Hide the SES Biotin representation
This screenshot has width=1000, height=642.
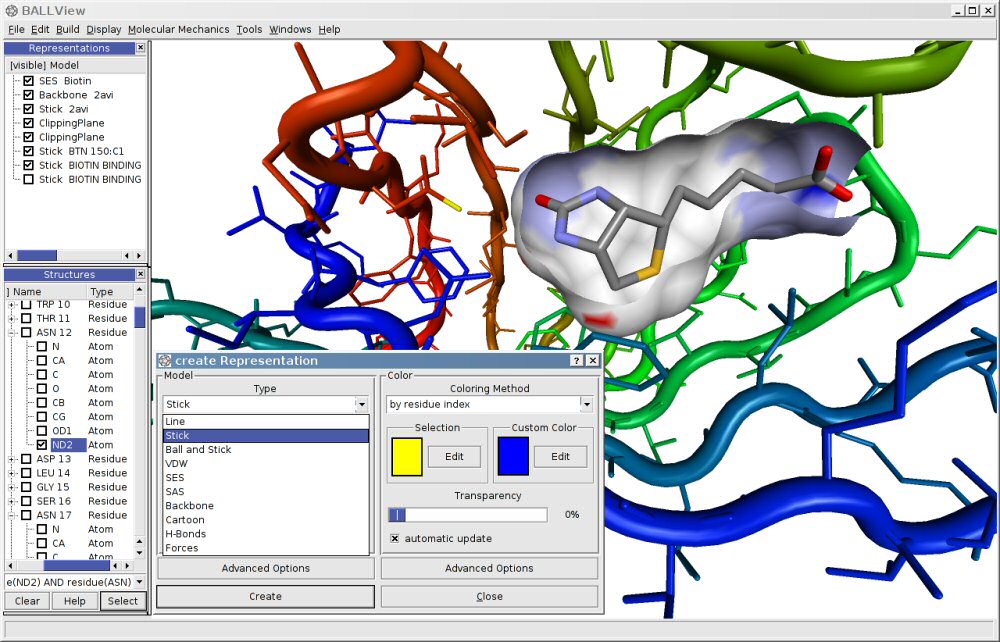(x=28, y=81)
